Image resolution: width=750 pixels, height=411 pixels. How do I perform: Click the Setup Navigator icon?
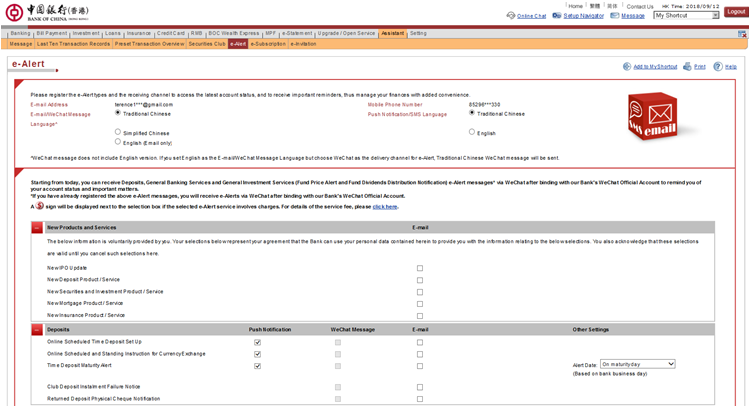coord(557,15)
